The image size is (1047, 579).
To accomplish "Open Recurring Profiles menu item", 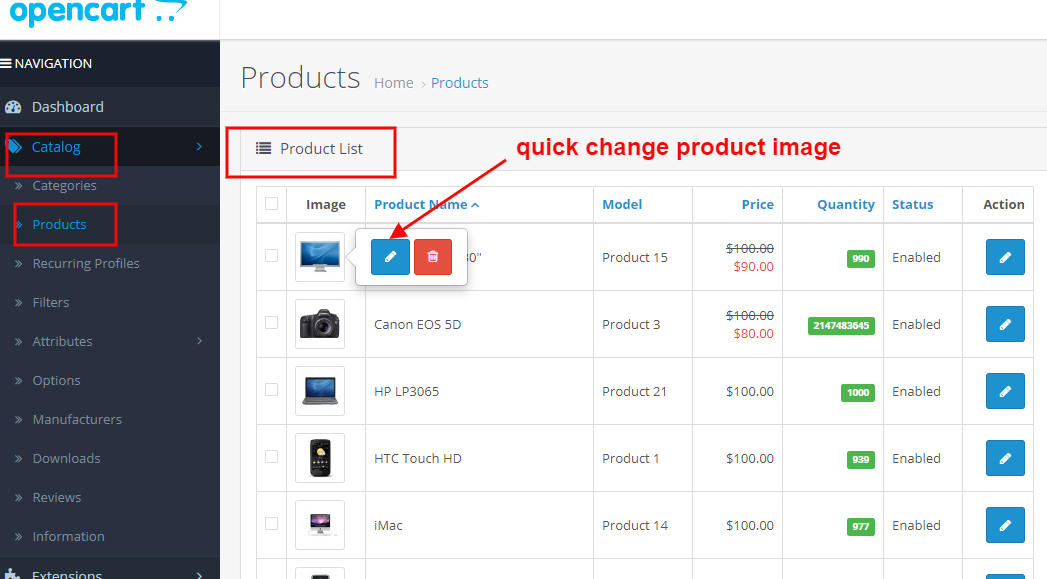I will click(x=86, y=263).
